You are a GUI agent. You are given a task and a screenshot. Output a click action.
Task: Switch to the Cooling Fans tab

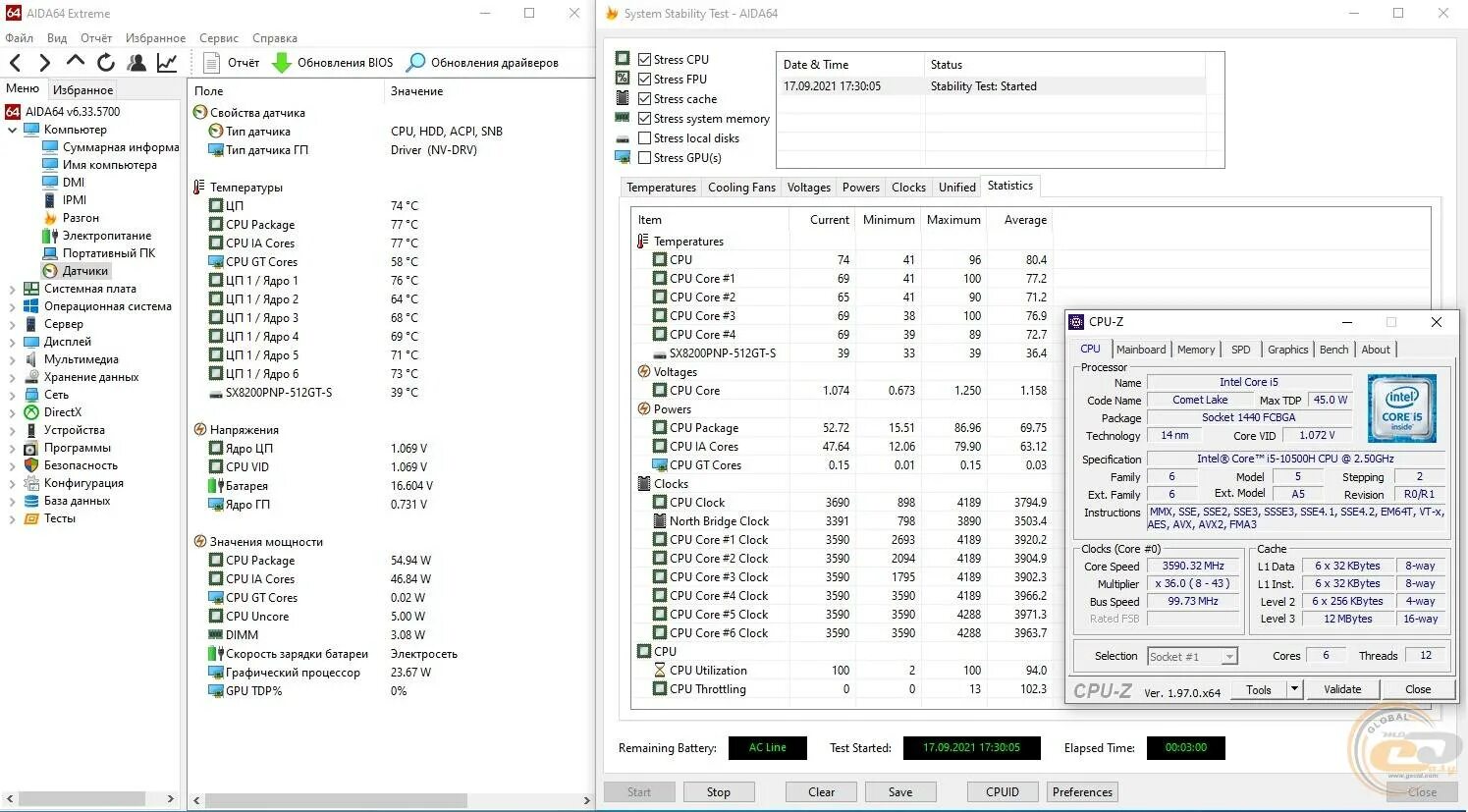point(741,188)
